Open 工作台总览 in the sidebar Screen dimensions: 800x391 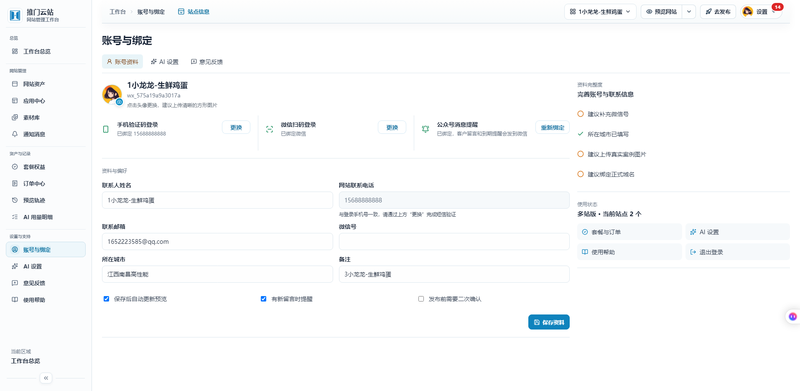click(x=46, y=52)
